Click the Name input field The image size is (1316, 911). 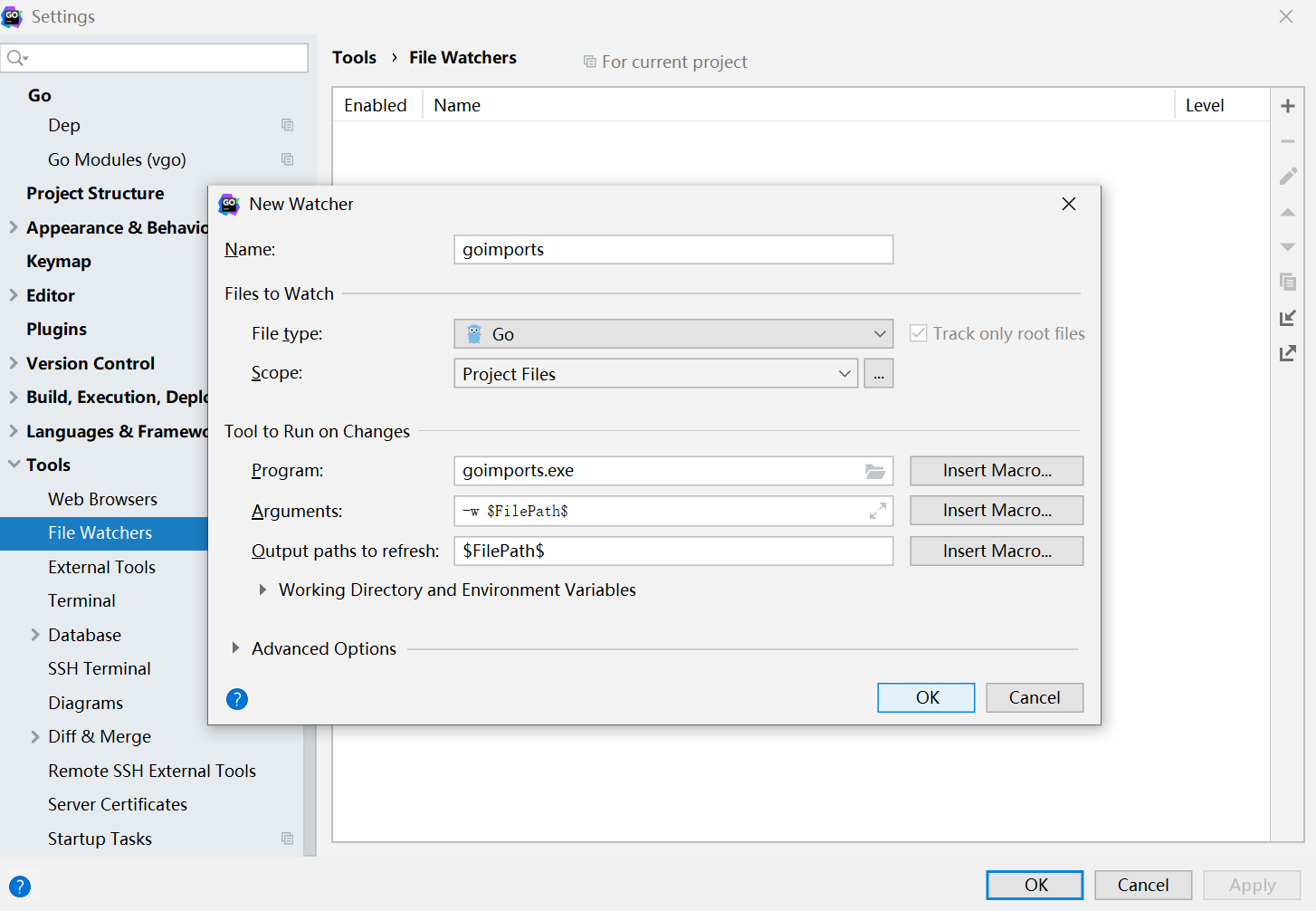(x=673, y=250)
